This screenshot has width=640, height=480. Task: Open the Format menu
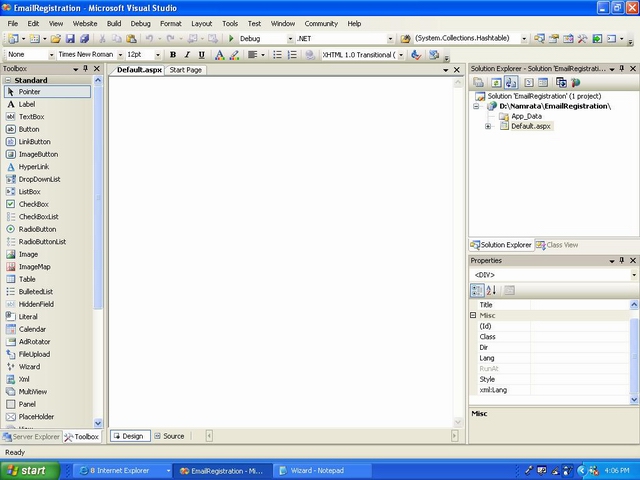171,24
